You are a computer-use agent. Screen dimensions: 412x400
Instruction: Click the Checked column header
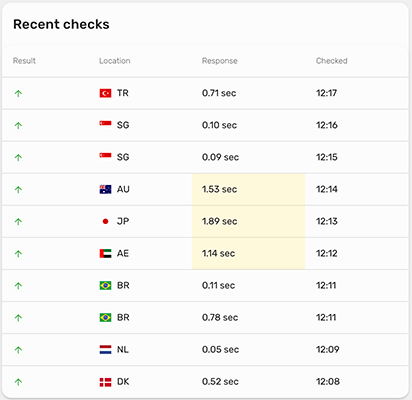pyautogui.click(x=332, y=61)
